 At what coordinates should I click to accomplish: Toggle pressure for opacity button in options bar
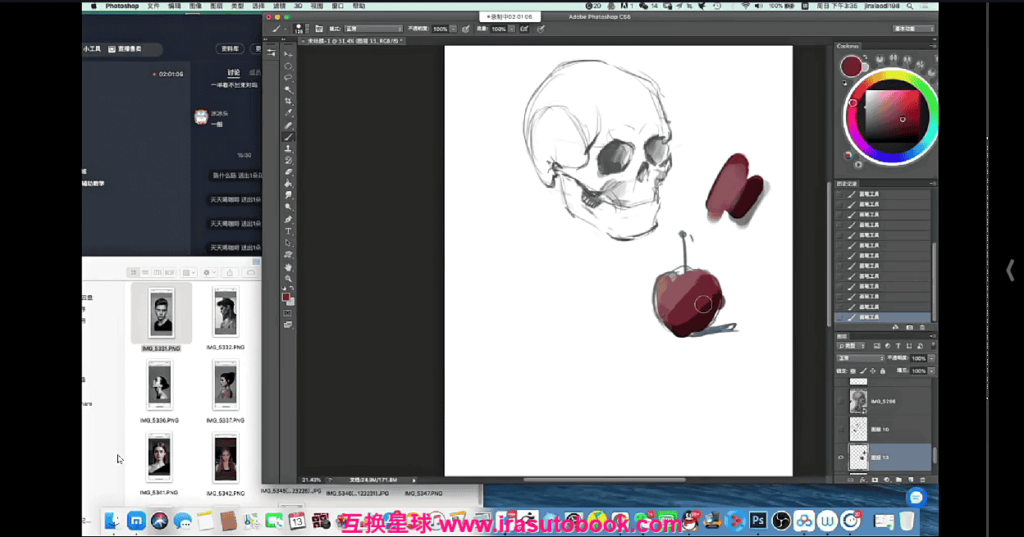[466, 29]
